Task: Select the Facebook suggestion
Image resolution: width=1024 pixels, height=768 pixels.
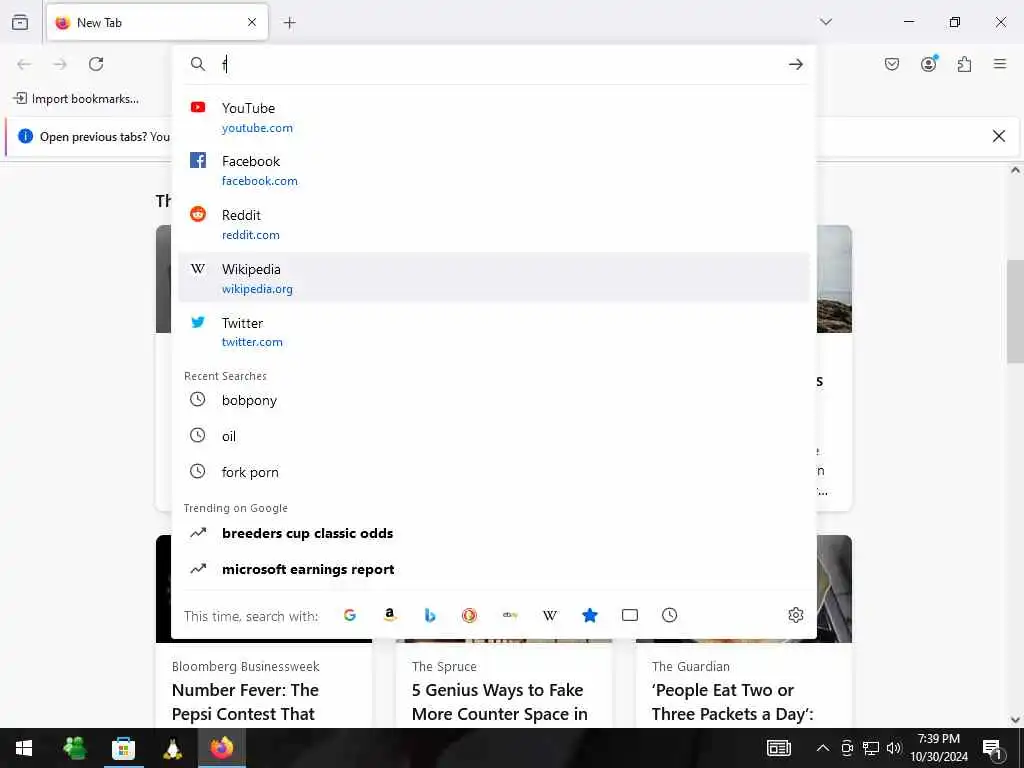Action: [x=494, y=170]
